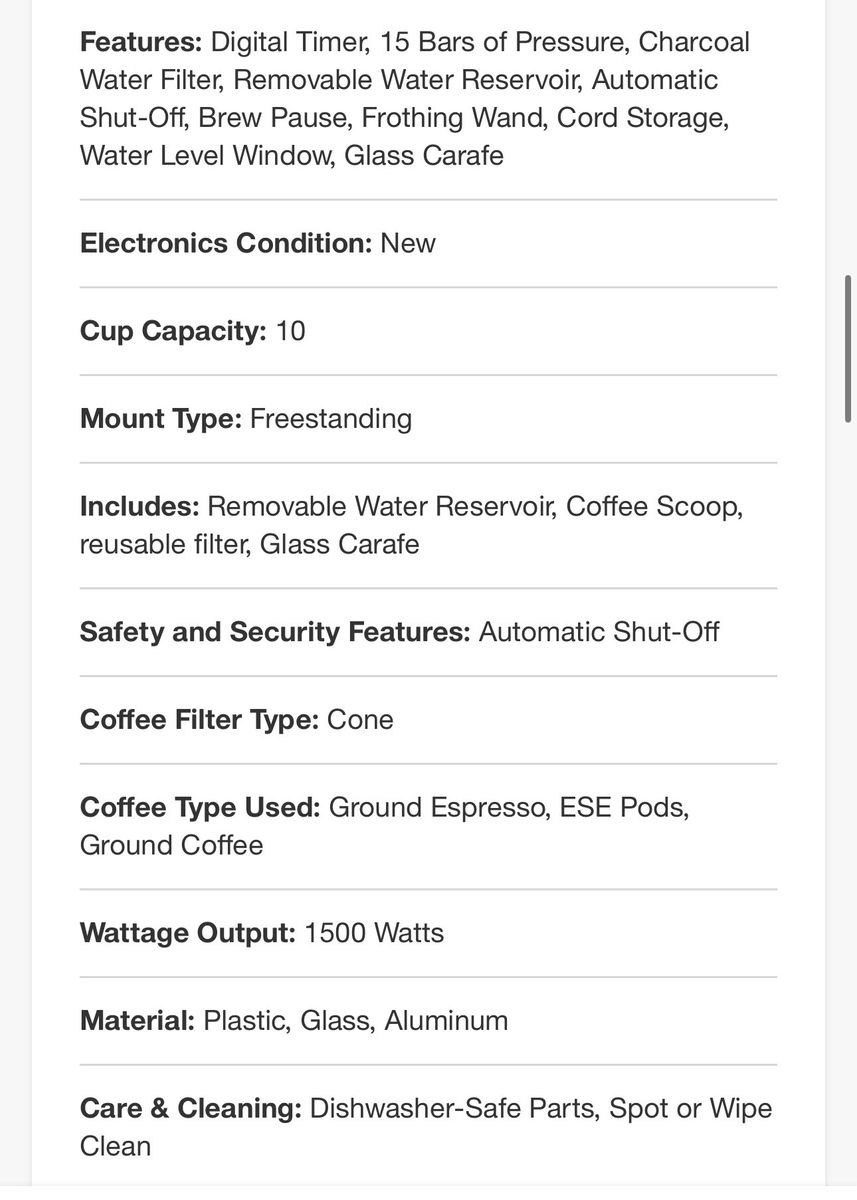Click the "Charcoal" text in Features
857x1200 pixels.
694,43
